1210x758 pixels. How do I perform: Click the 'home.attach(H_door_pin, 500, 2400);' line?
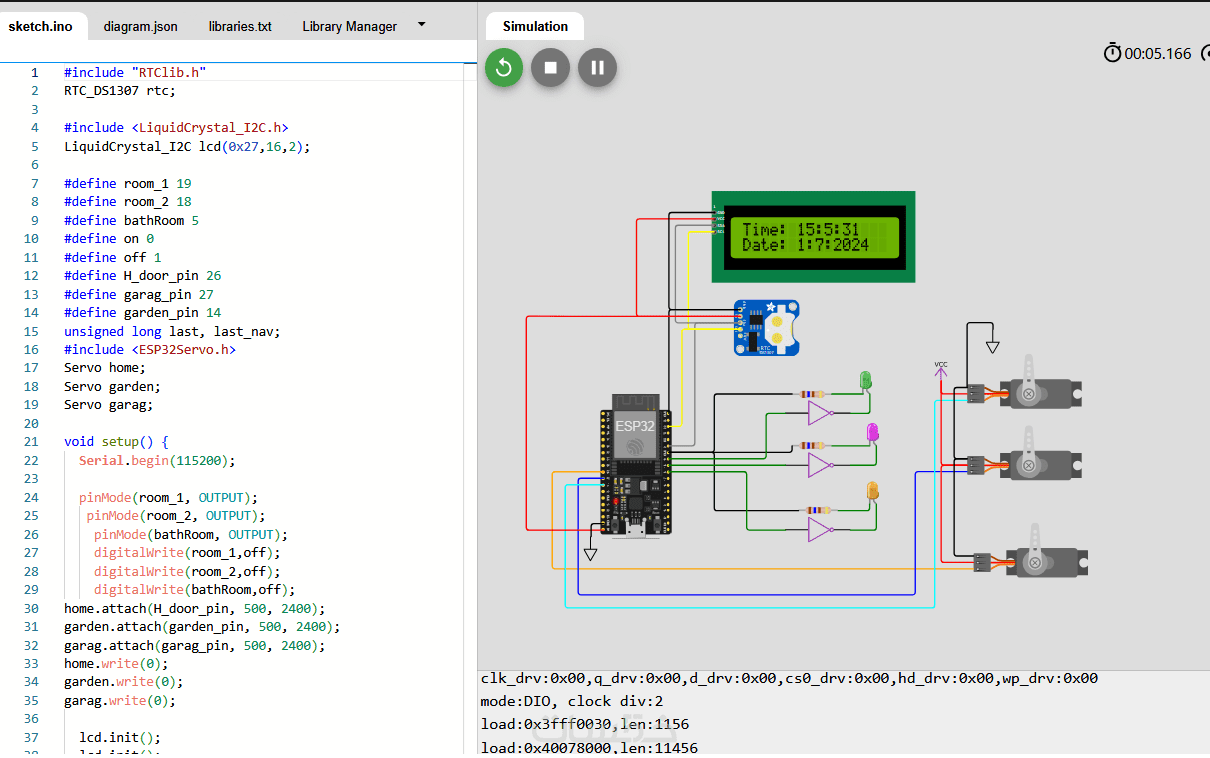pos(194,608)
